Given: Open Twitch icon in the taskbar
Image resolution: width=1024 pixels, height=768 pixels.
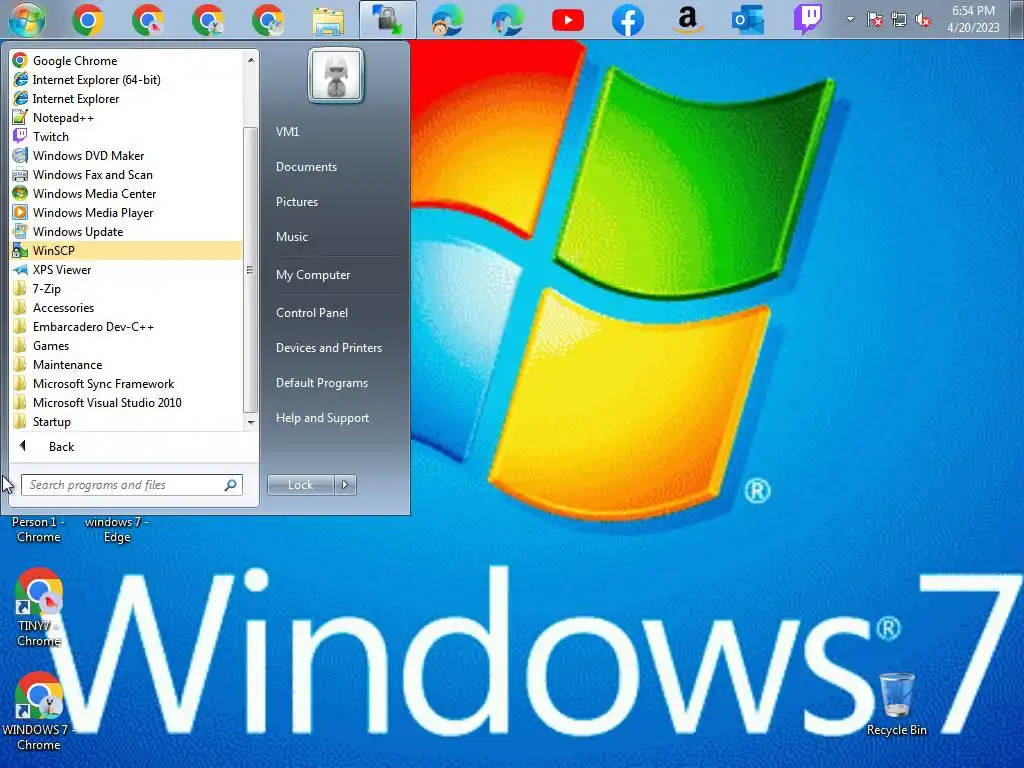Looking at the screenshot, I should click(808, 20).
